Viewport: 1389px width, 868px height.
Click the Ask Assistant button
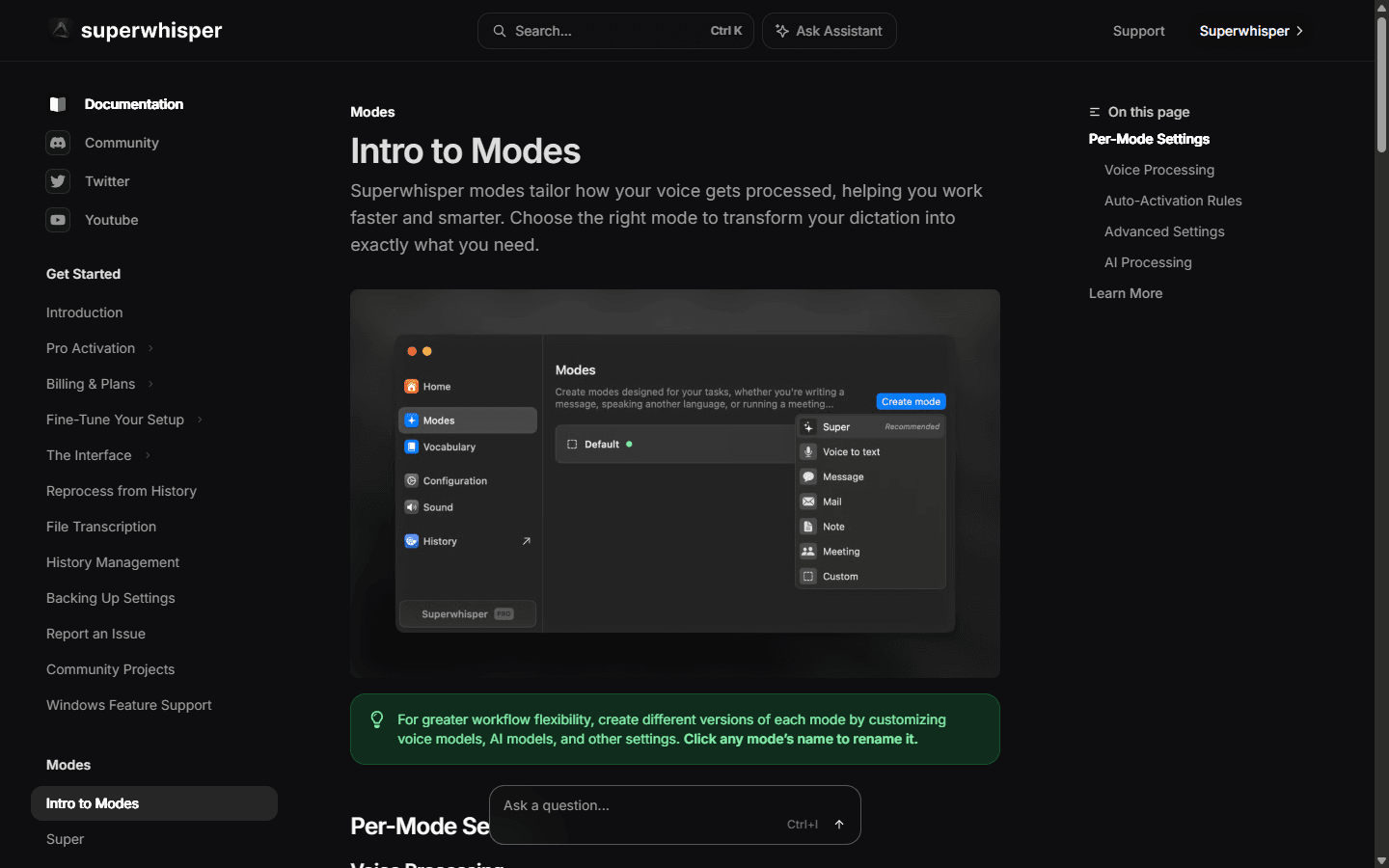tap(830, 31)
